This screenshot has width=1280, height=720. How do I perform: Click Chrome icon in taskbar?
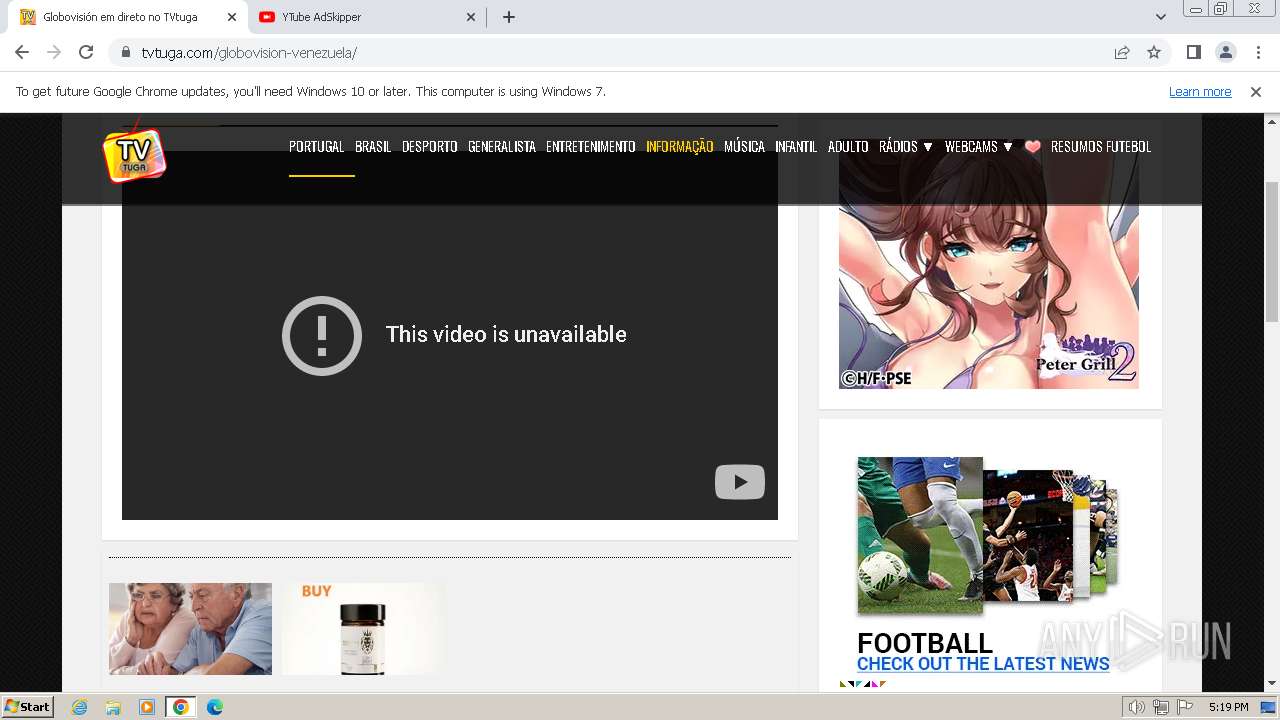(x=180, y=707)
